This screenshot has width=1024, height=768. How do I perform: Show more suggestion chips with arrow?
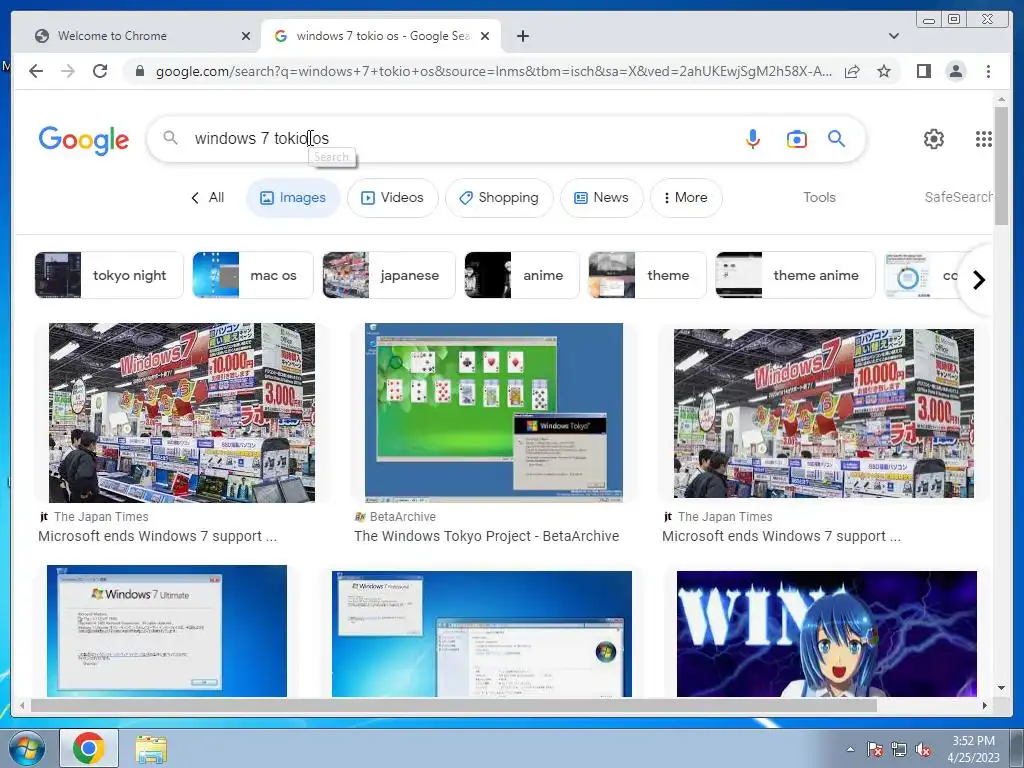(x=978, y=280)
